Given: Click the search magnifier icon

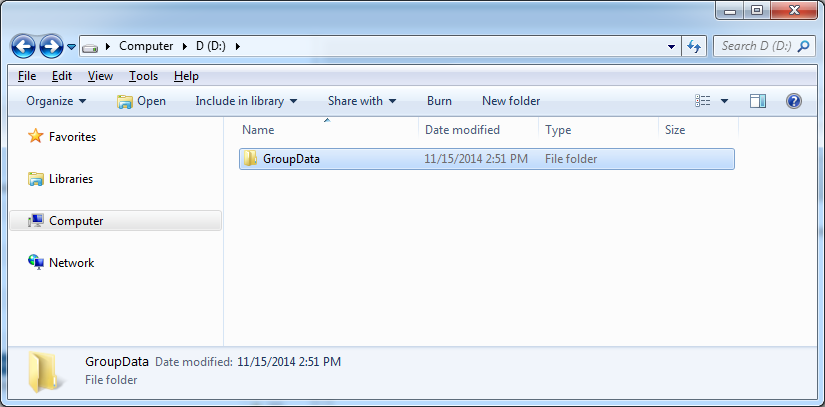Looking at the screenshot, I should (803, 46).
